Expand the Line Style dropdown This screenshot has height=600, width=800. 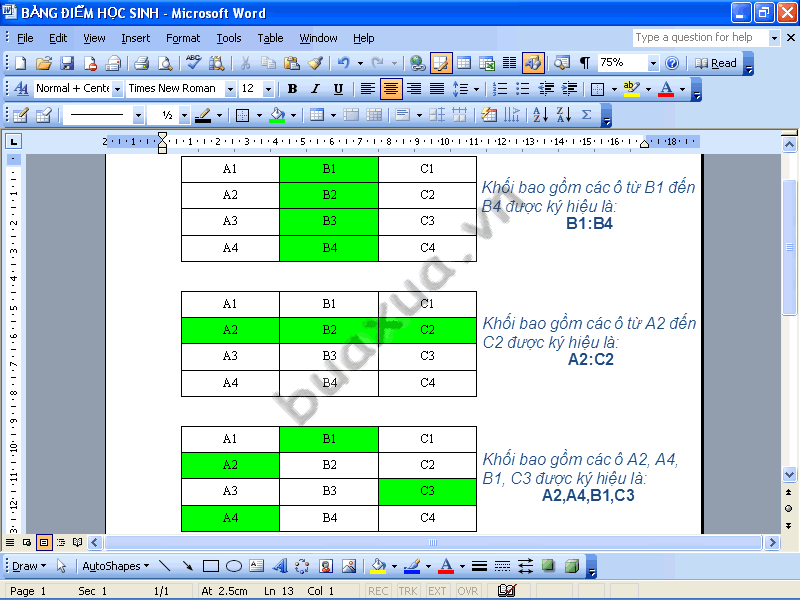click(x=138, y=115)
